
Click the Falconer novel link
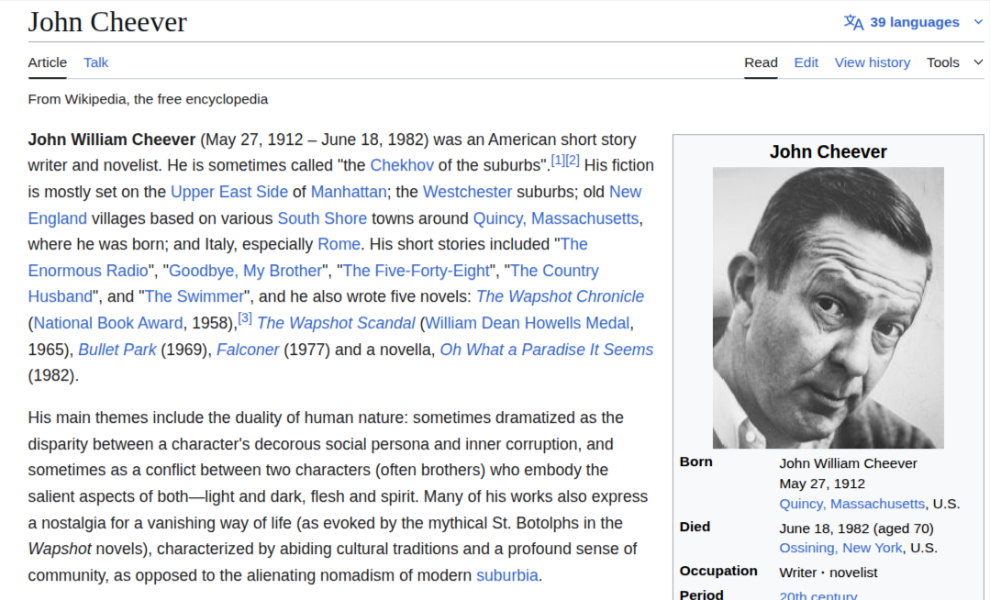click(x=247, y=349)
